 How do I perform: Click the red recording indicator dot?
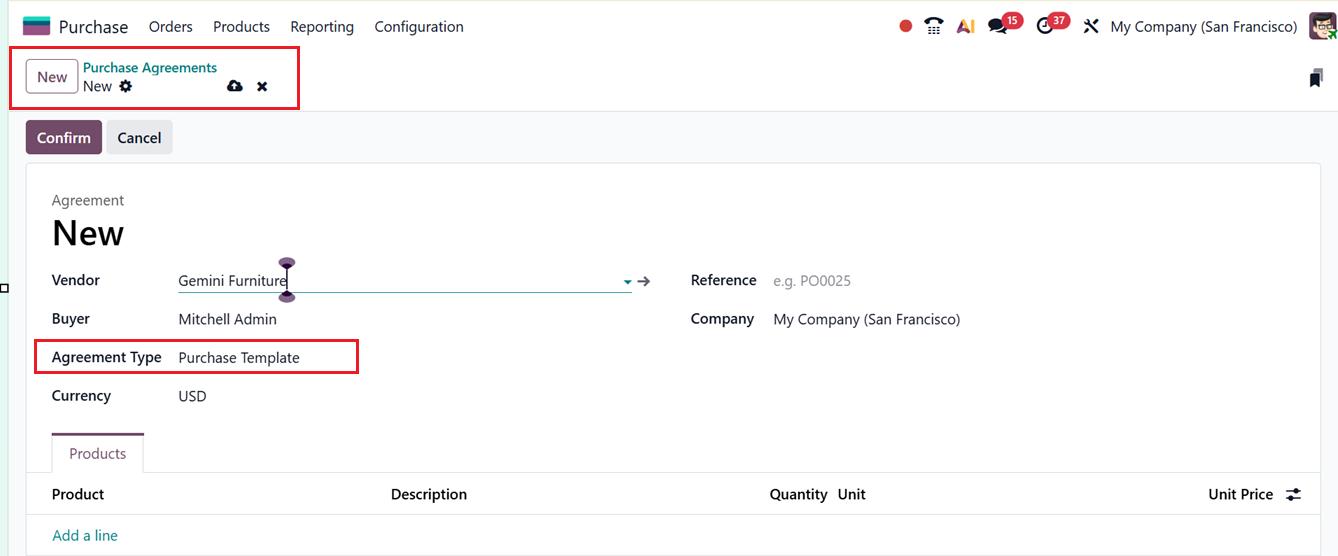pos(906,27)
